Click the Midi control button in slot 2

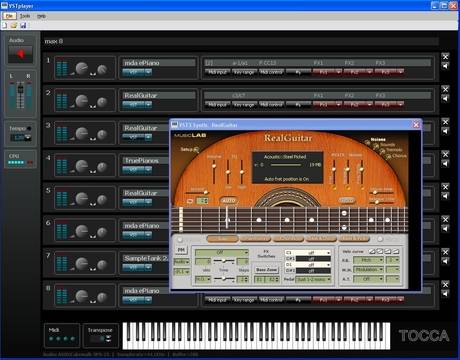pyautogui.click(x=272, y=104)
